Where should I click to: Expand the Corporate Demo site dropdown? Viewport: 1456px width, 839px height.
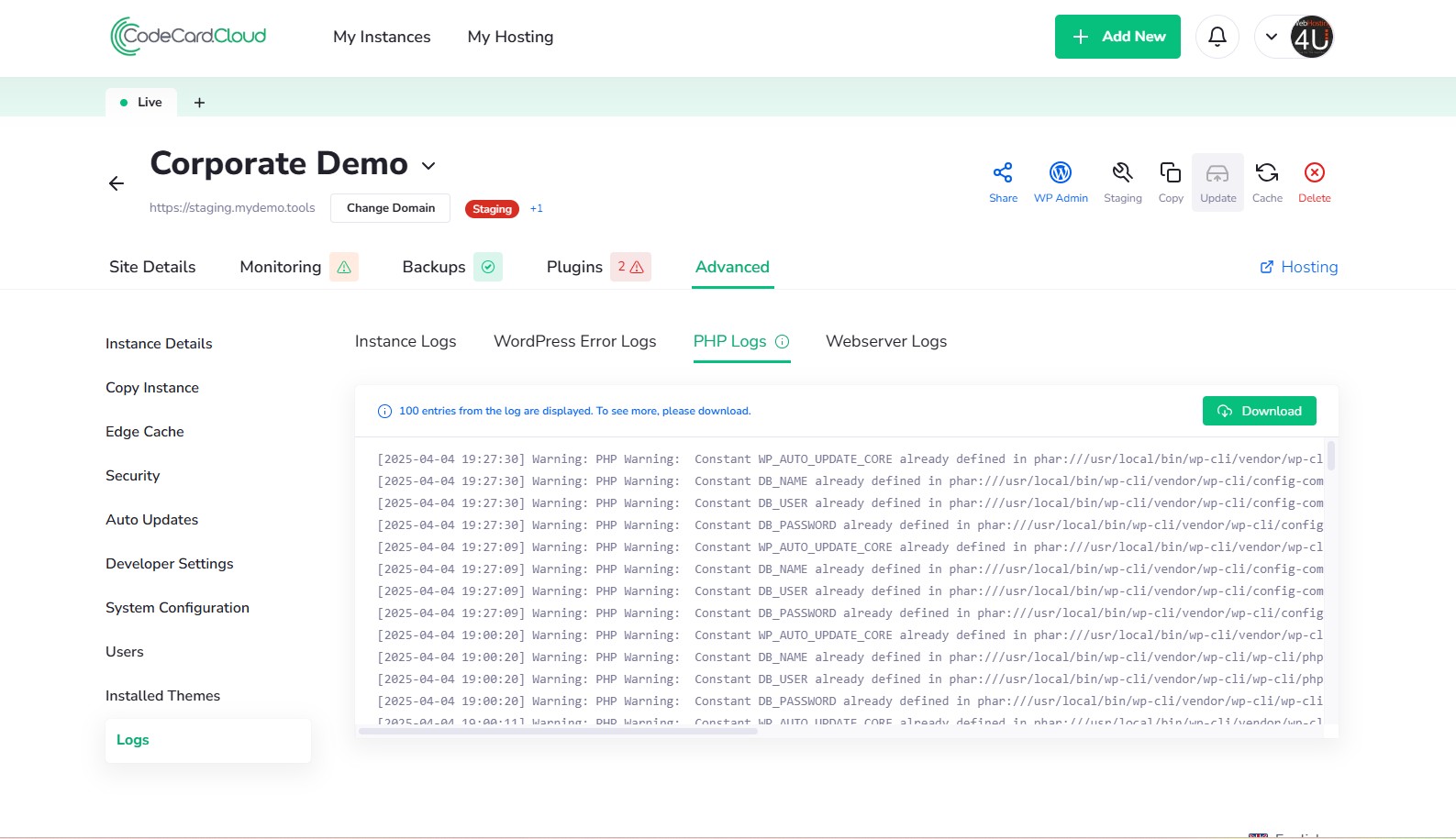point(428,166)
